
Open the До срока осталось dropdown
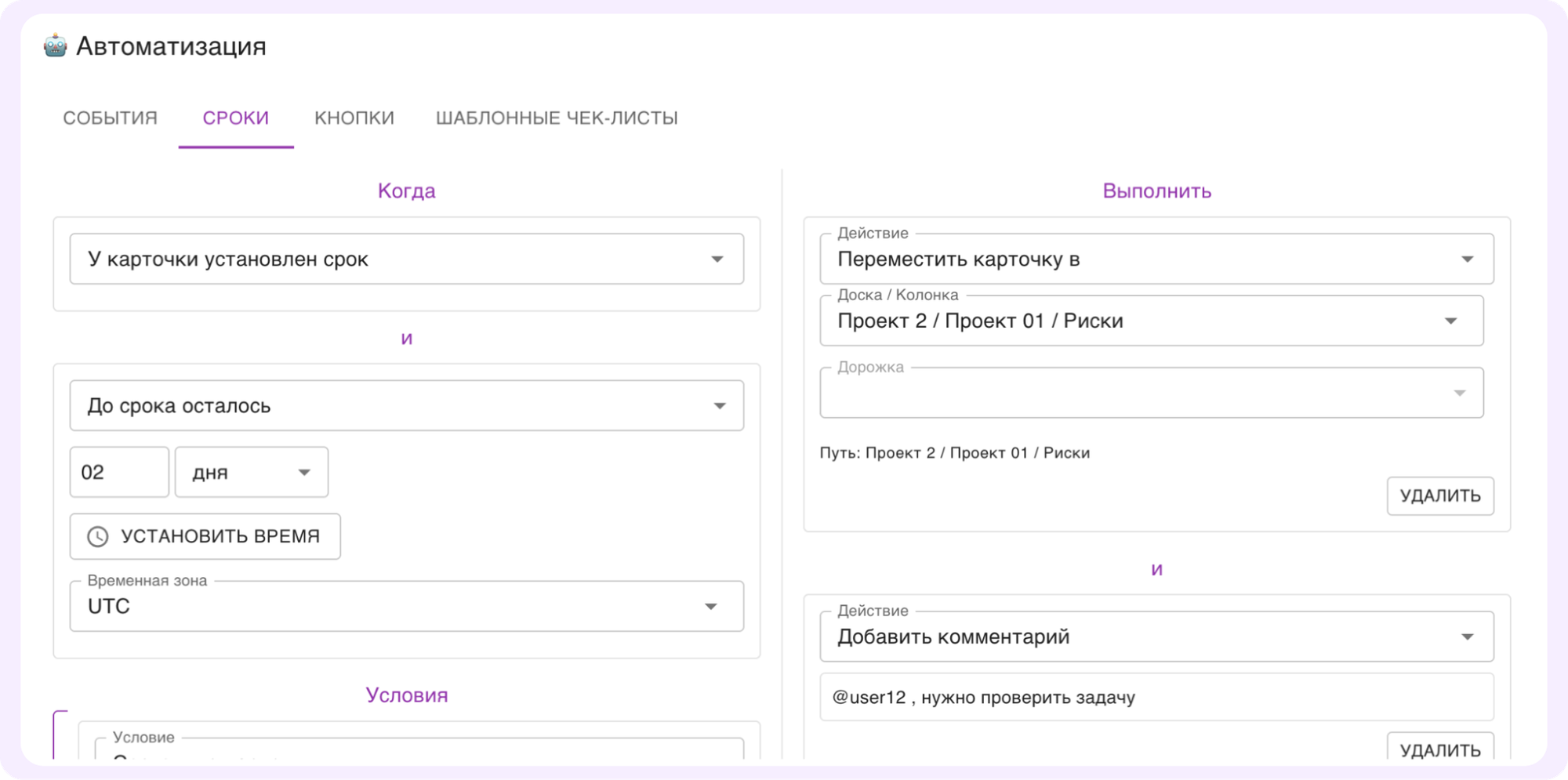pos(719,405)
